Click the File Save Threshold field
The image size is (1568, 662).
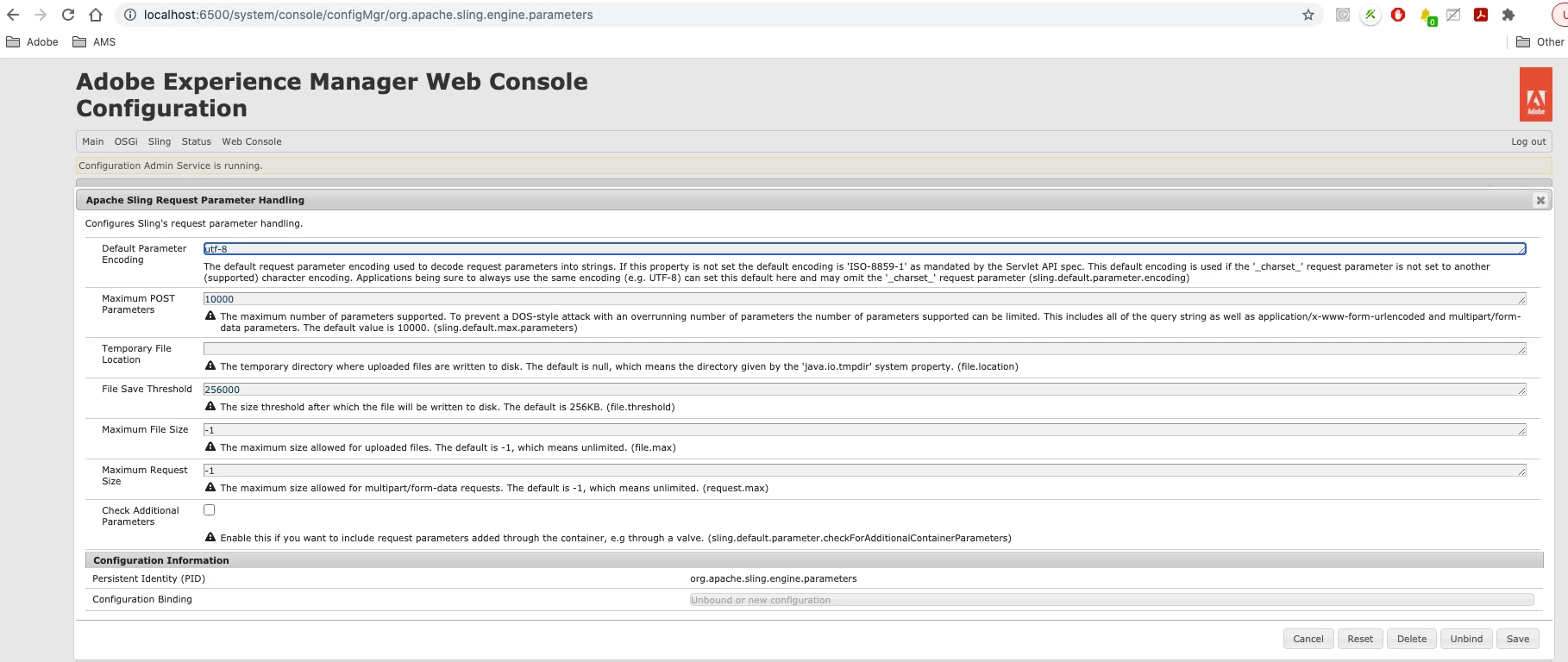864,390
